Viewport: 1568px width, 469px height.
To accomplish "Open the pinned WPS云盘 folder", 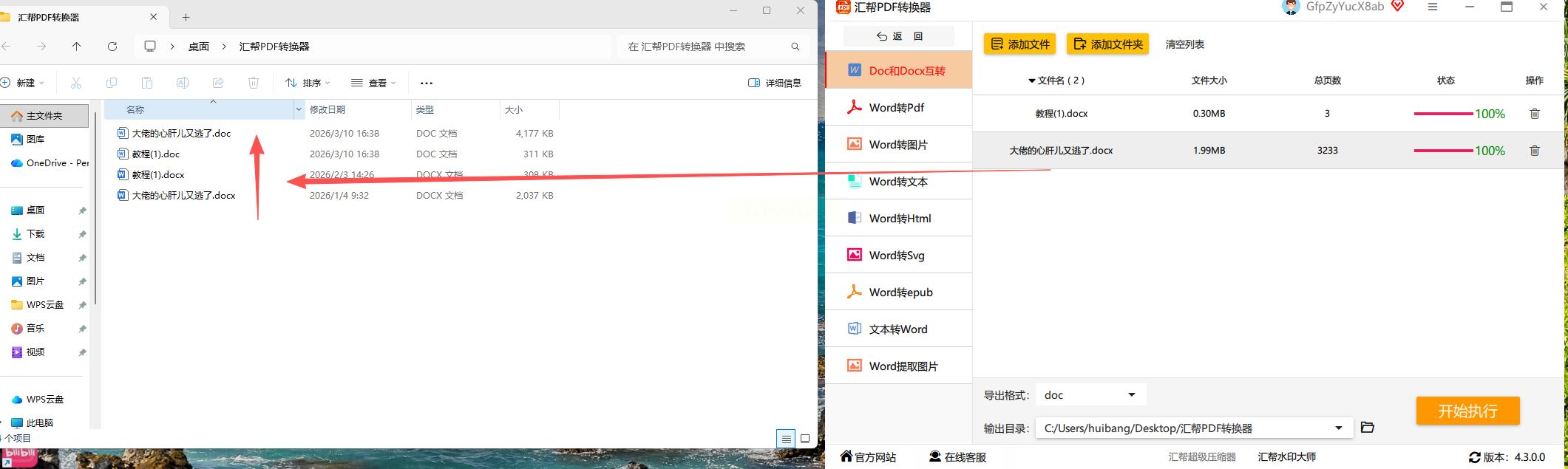I will pyautogui.click(x=44, y=305).
